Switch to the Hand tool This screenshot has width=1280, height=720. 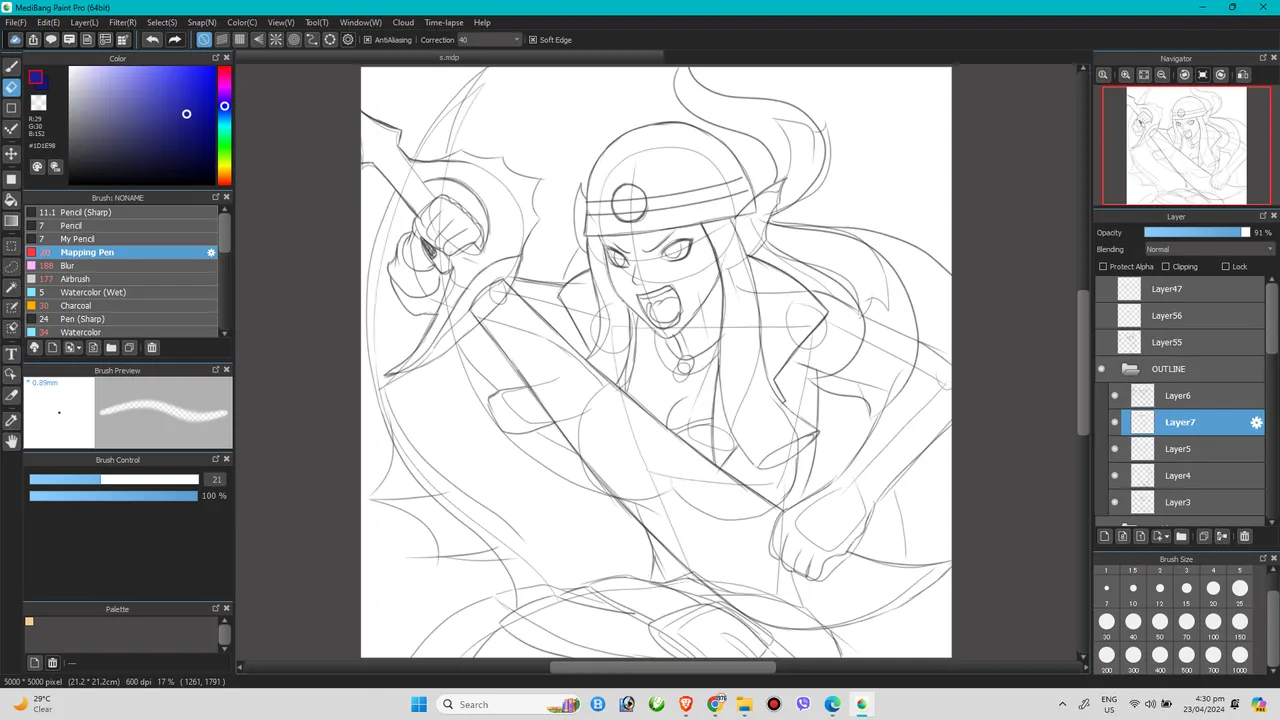coord(12,441)
